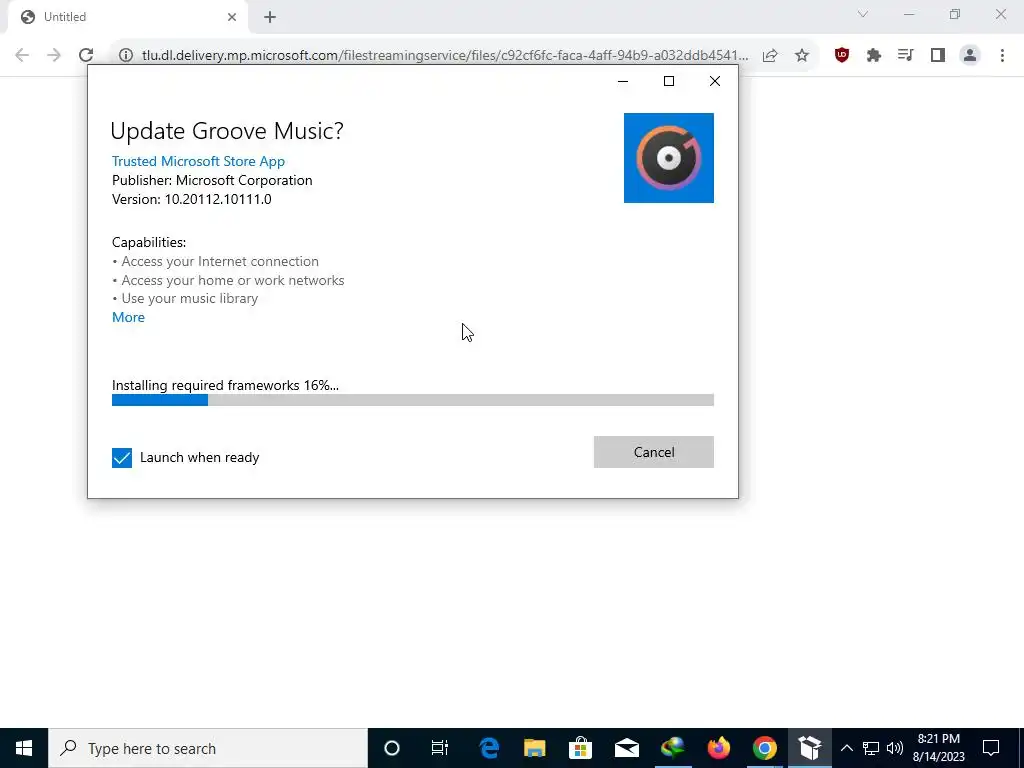Show More capabilities of the app
The width and height of the screenshot is (1024, 768).
(x=128, y=317)
